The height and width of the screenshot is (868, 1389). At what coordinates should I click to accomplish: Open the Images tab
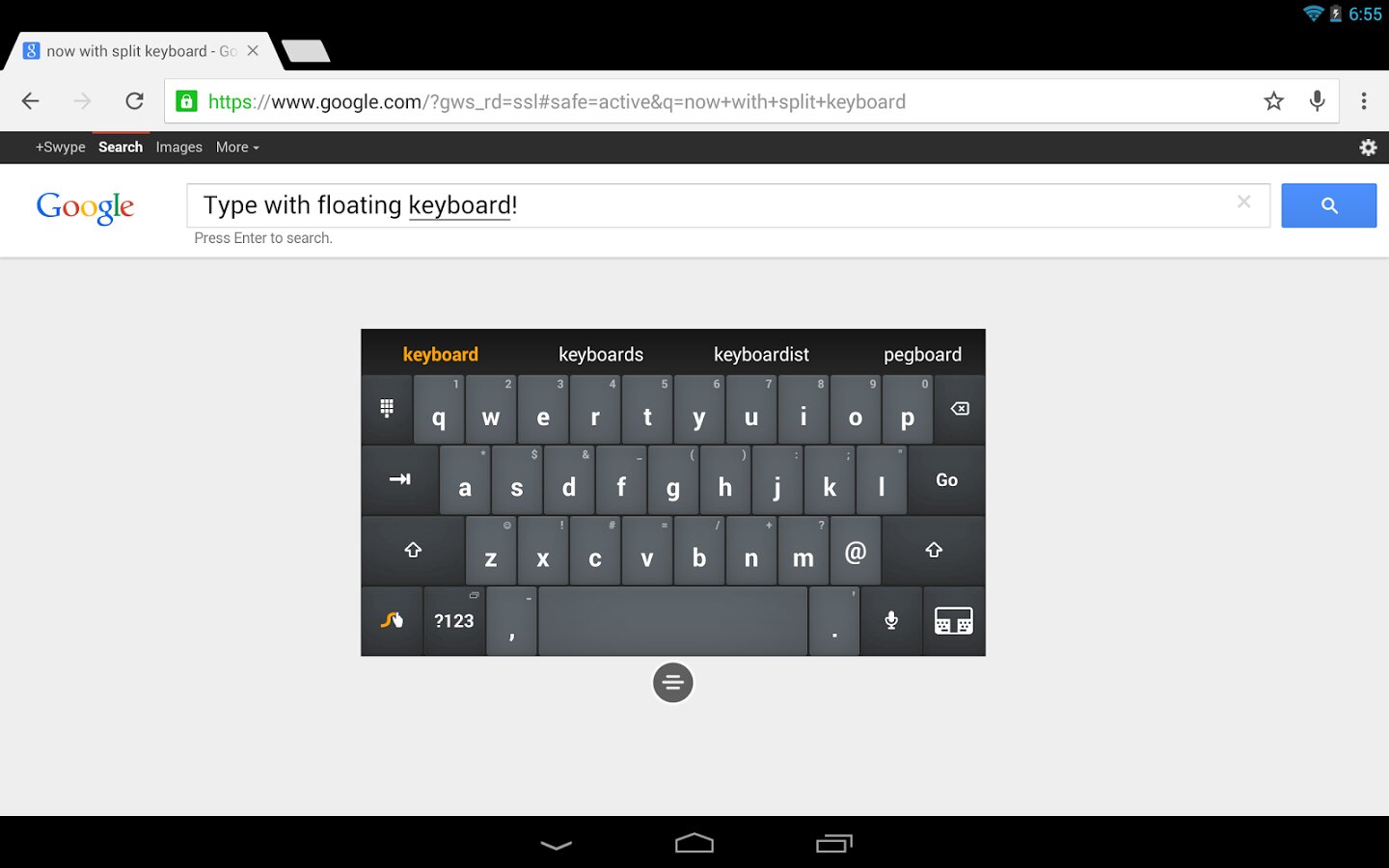pyautogui.click(x=179, y=148)
